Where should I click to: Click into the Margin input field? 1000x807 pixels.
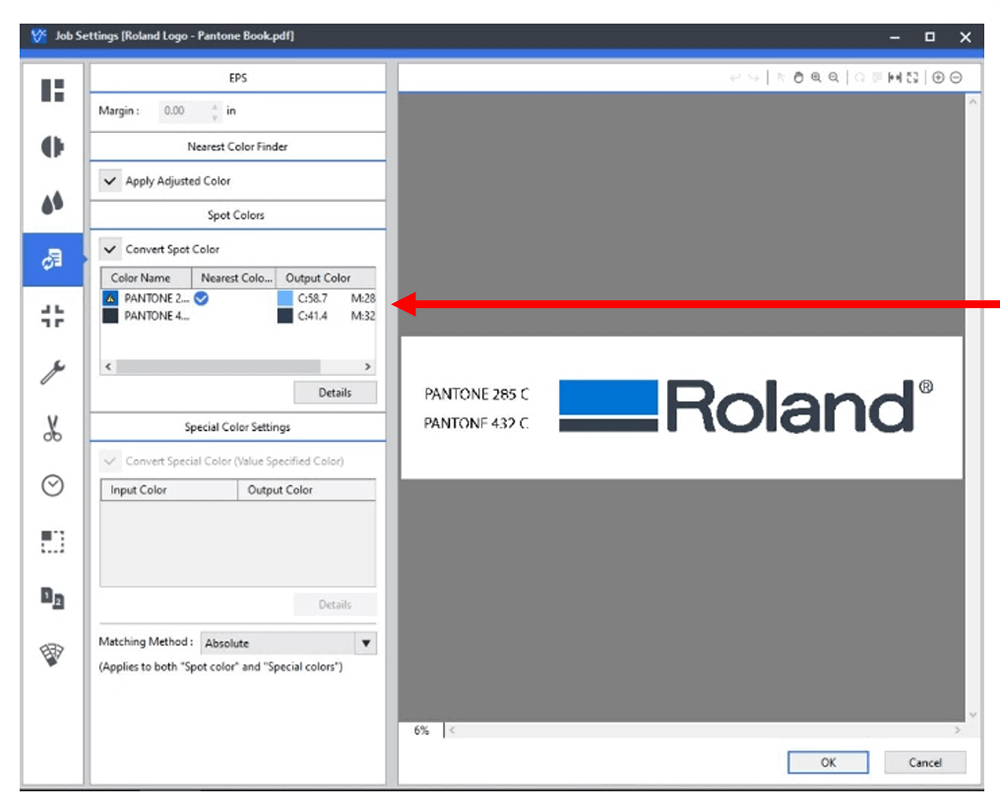(185, 111)
